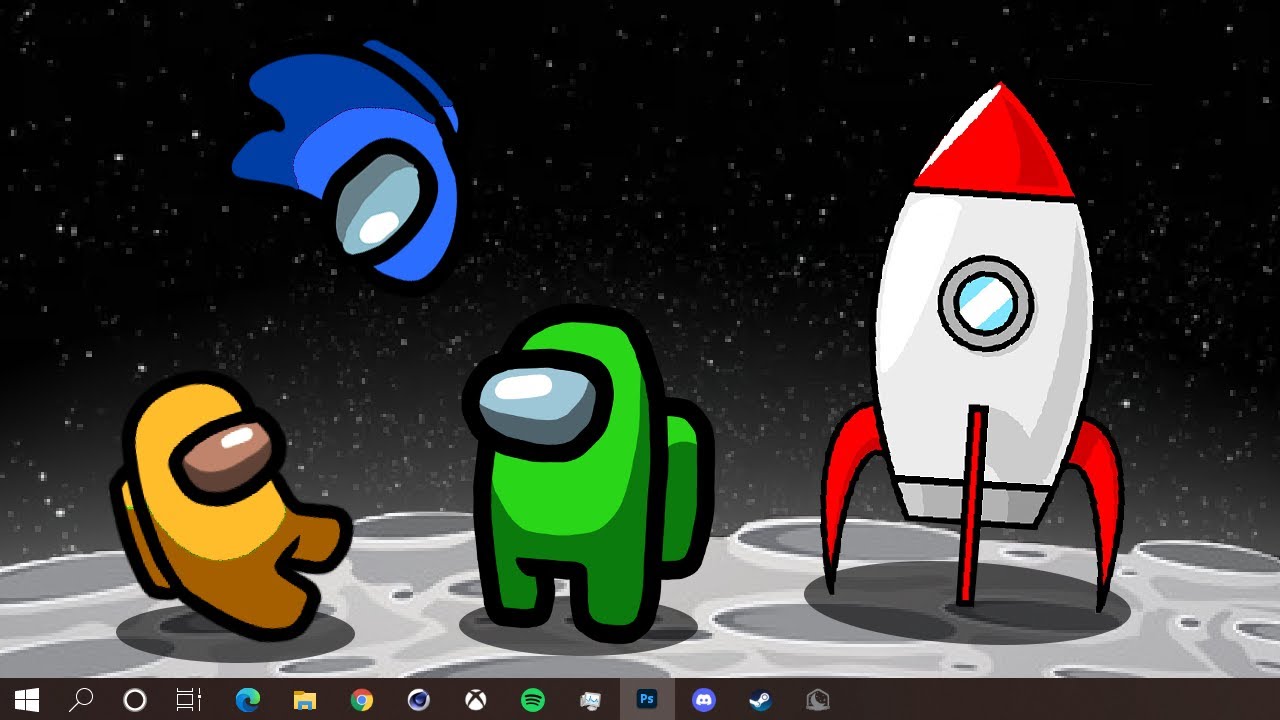Open the monitor app icon beside Spotify
Viewport: 1280px width, 720px height.
tap(590, 700)
